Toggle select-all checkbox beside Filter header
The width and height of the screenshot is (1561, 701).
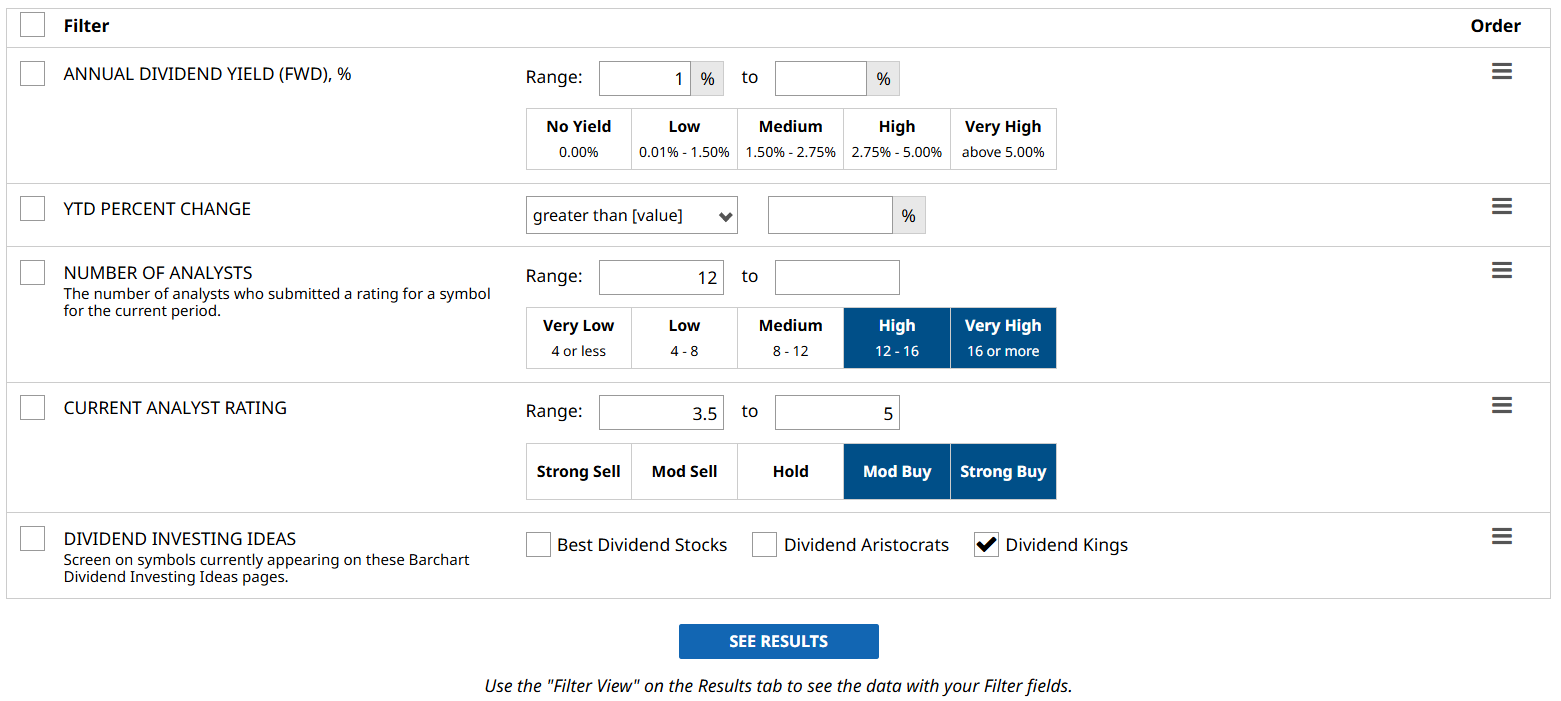33,25
